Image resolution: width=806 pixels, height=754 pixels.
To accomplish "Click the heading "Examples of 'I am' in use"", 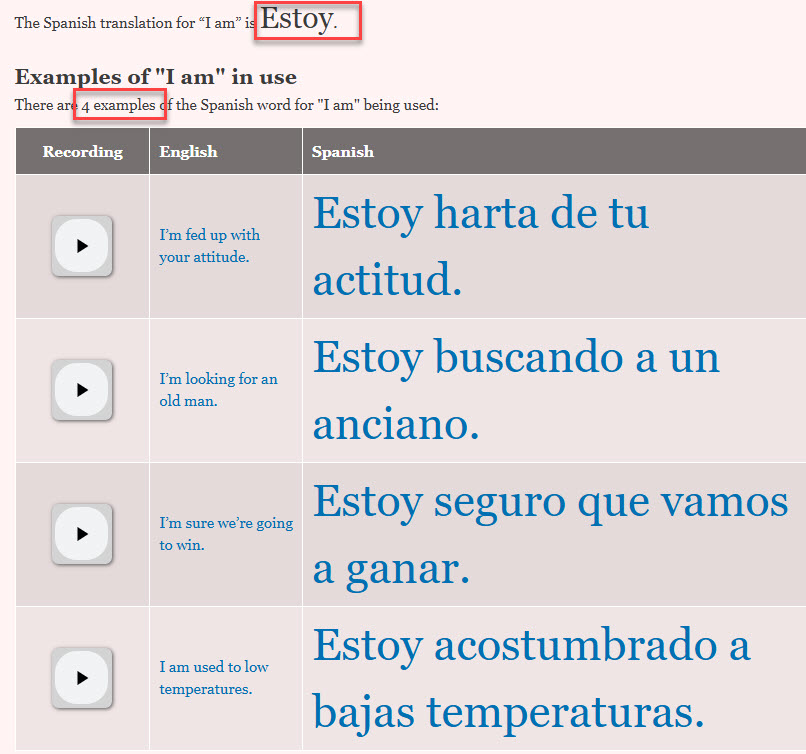I will click(155, 77).
